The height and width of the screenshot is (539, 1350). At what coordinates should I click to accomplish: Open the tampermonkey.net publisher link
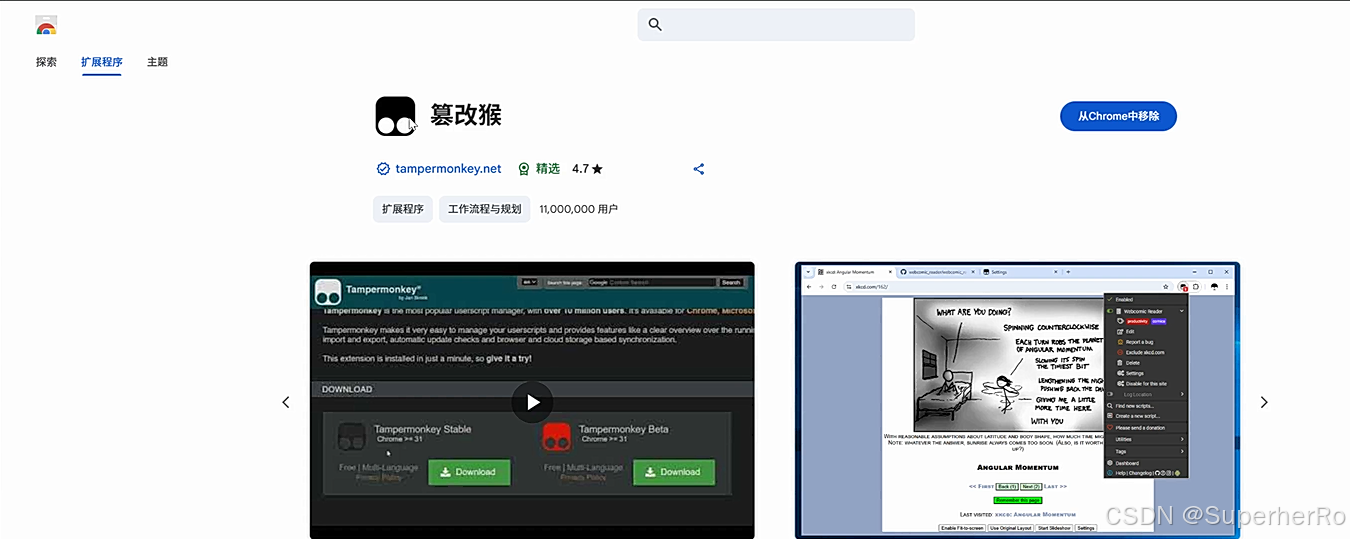448,169
